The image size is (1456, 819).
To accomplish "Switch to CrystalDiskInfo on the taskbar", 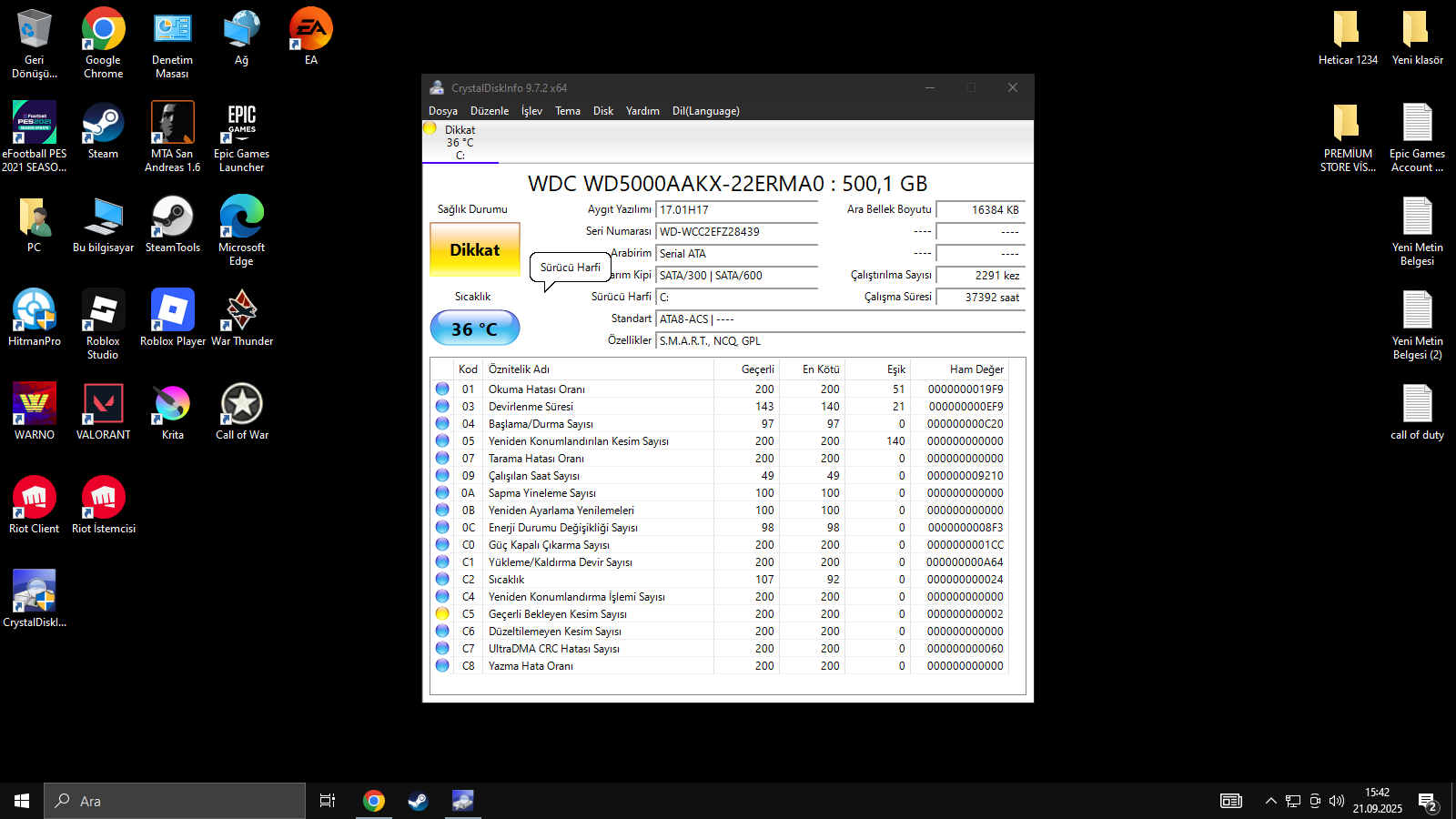I will (x=462, y=801).
